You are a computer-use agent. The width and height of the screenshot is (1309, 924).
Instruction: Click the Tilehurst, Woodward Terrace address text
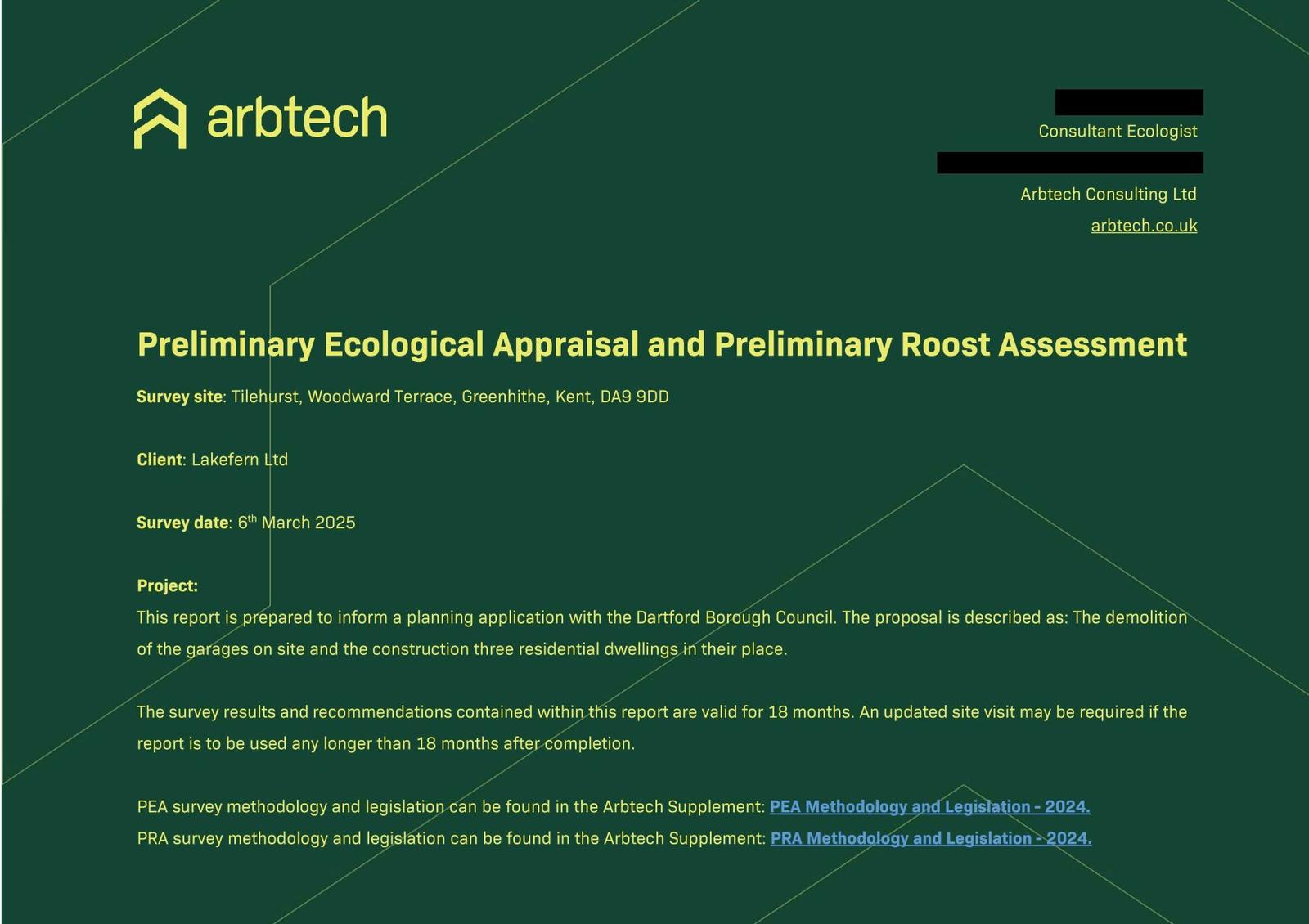[449, 397]
